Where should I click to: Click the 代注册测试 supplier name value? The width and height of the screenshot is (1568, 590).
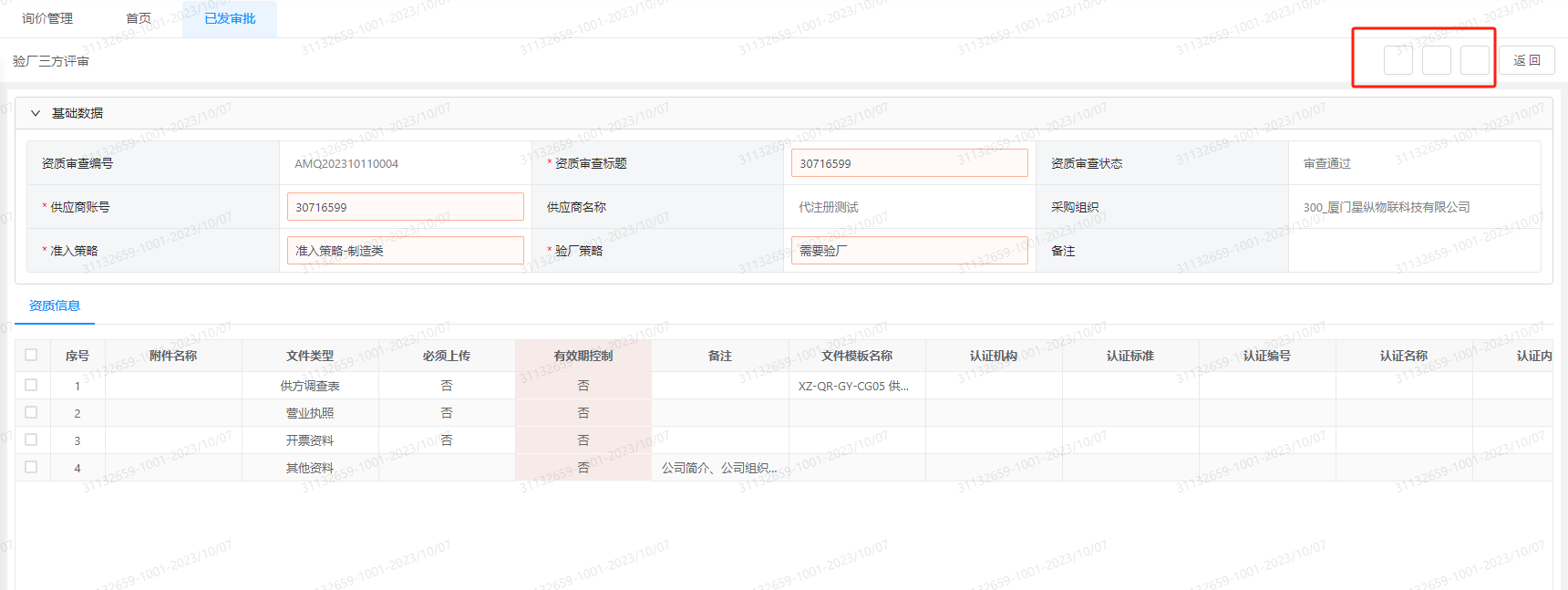click(x=829, y=207)
